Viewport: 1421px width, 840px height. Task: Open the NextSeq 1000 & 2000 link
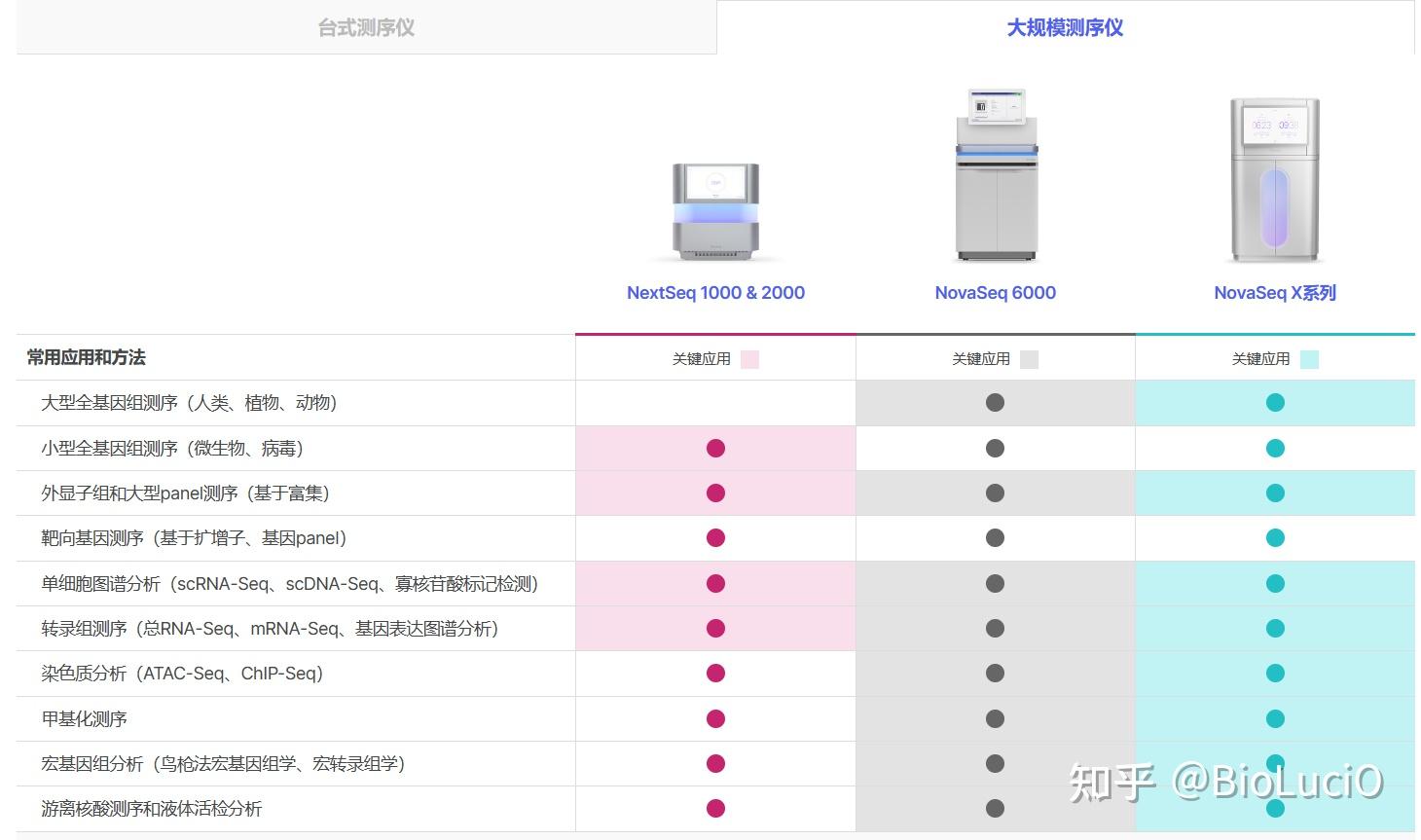click(715, 293)
